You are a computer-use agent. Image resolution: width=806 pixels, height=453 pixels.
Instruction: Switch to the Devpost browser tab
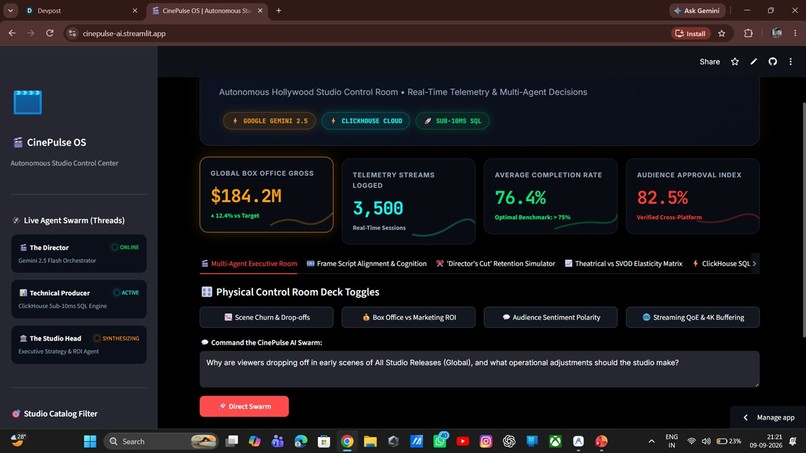[81, 10]
